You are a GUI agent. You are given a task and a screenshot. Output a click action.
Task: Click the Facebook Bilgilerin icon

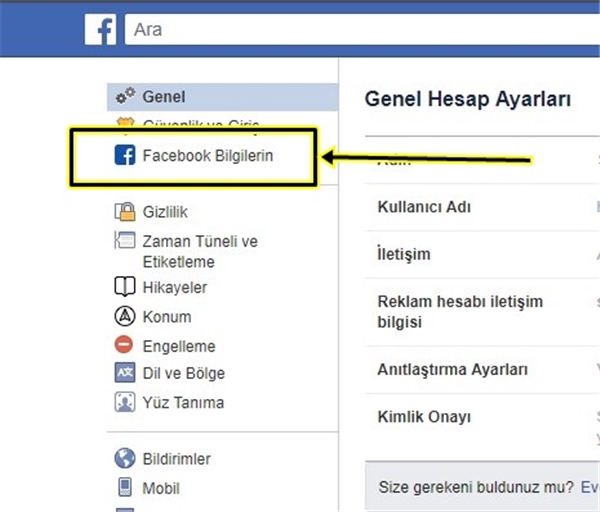click(125, 156)
